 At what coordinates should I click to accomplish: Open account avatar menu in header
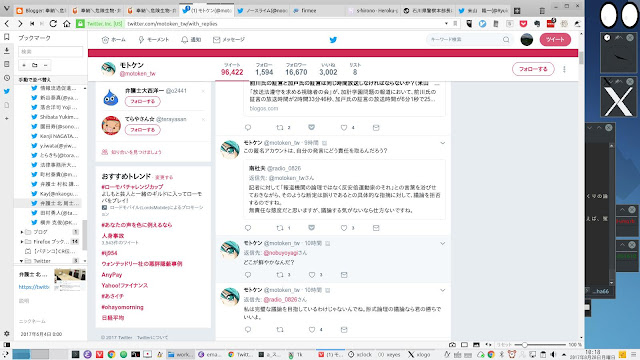tap(527, 40)
